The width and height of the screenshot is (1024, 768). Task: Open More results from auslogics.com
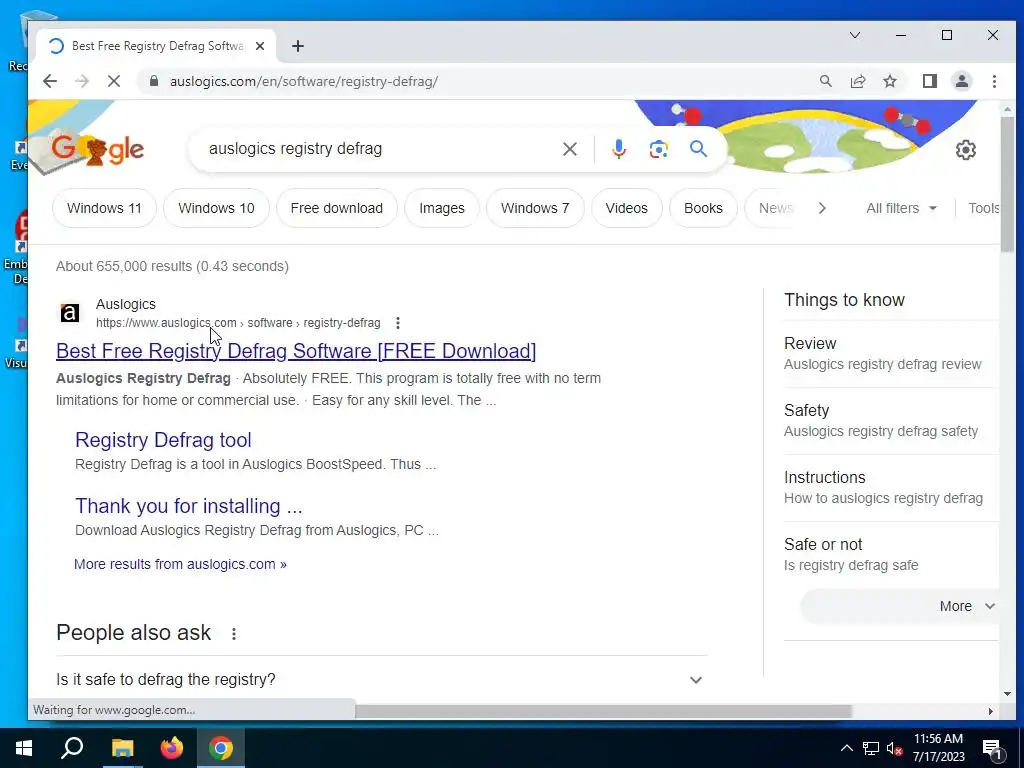pyautogui.click(x=180, y=564)
